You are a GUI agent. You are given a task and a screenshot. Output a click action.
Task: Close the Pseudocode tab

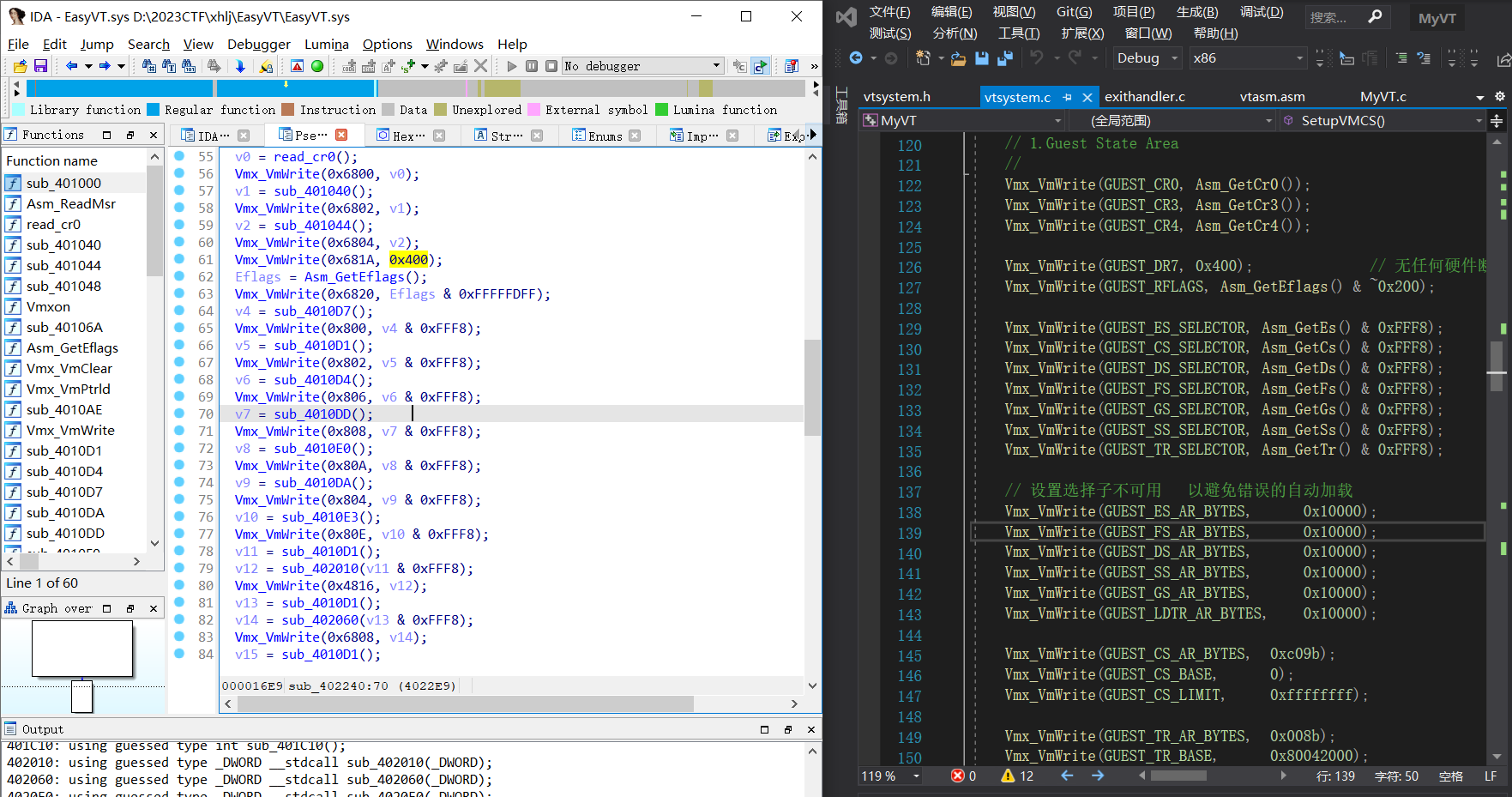click(x=341, y=135)
